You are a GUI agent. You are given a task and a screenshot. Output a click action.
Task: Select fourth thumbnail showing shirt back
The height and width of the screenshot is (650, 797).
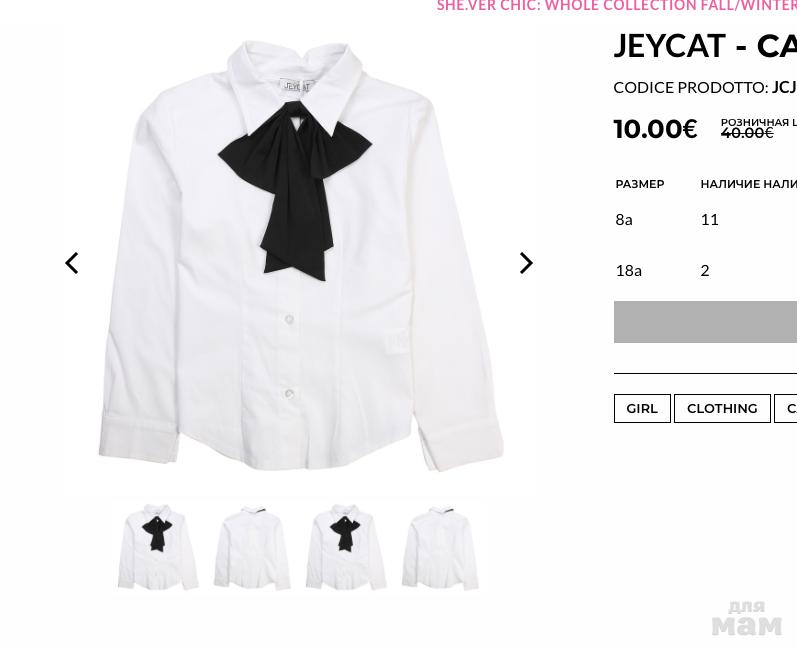(440, 547)
